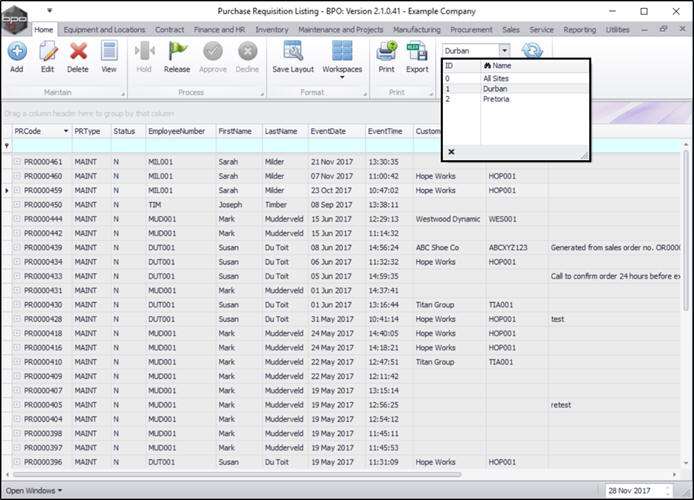Open the quick access toolbar arrow
The image size is (694, 500).
point(50,11)
